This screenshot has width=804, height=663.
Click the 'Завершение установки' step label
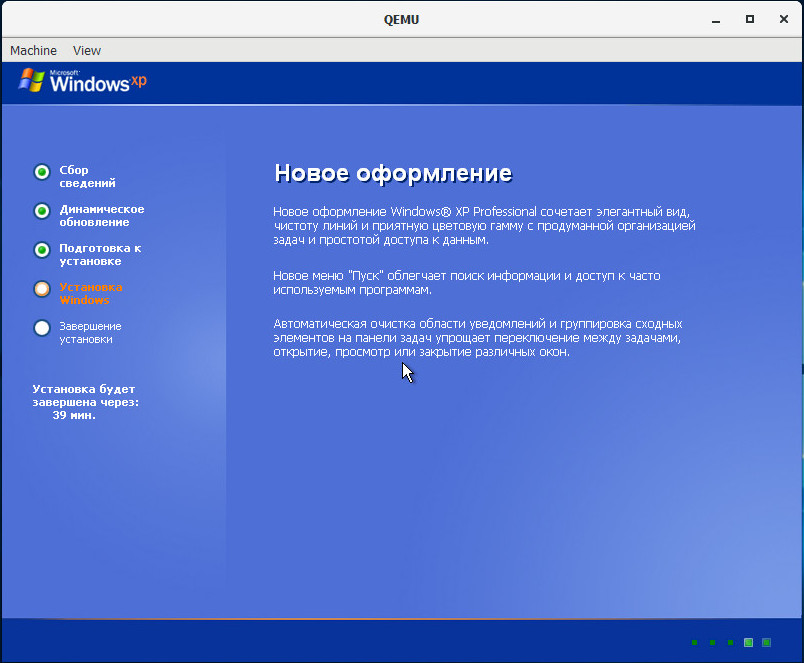click(90, 332)
